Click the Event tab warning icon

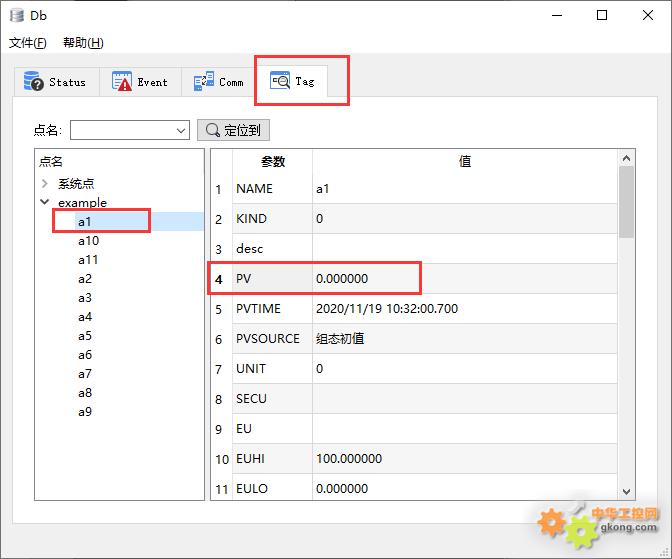122,81
